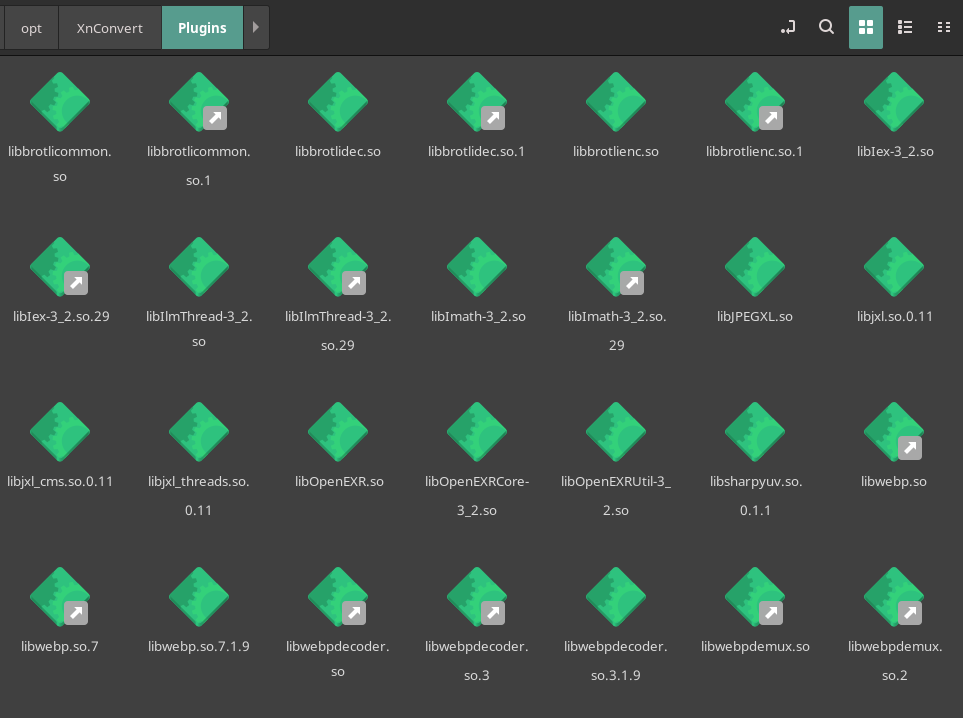Screen dimensions: 963x718
Task: Switch to compact view
Action: click(944, 28)
